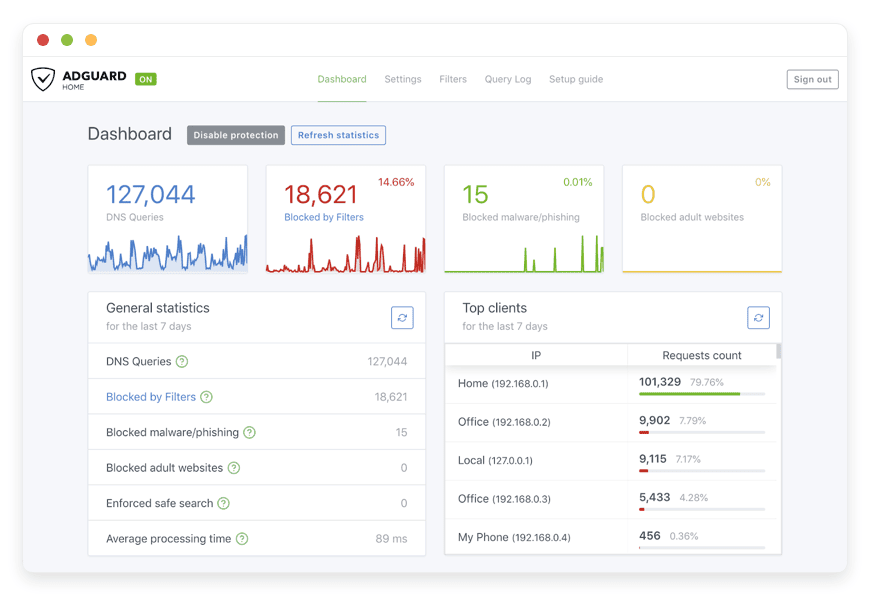Image resolution: width=870 pixels, height=595 pixels.
Task: Click Refresh statistics button
Action: click(338, 135)
